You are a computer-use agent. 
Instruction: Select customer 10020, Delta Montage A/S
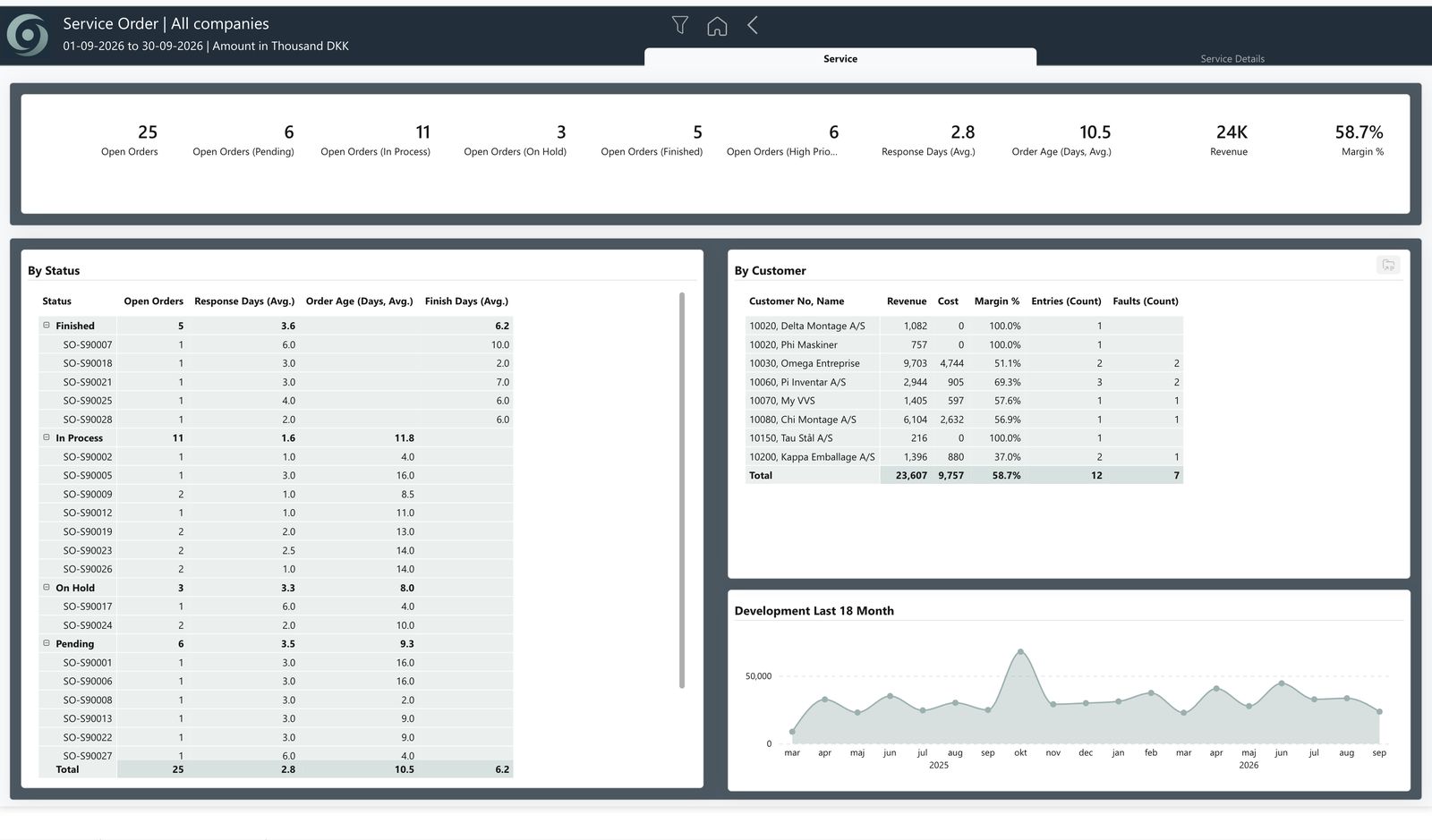(x=807, y=326)
